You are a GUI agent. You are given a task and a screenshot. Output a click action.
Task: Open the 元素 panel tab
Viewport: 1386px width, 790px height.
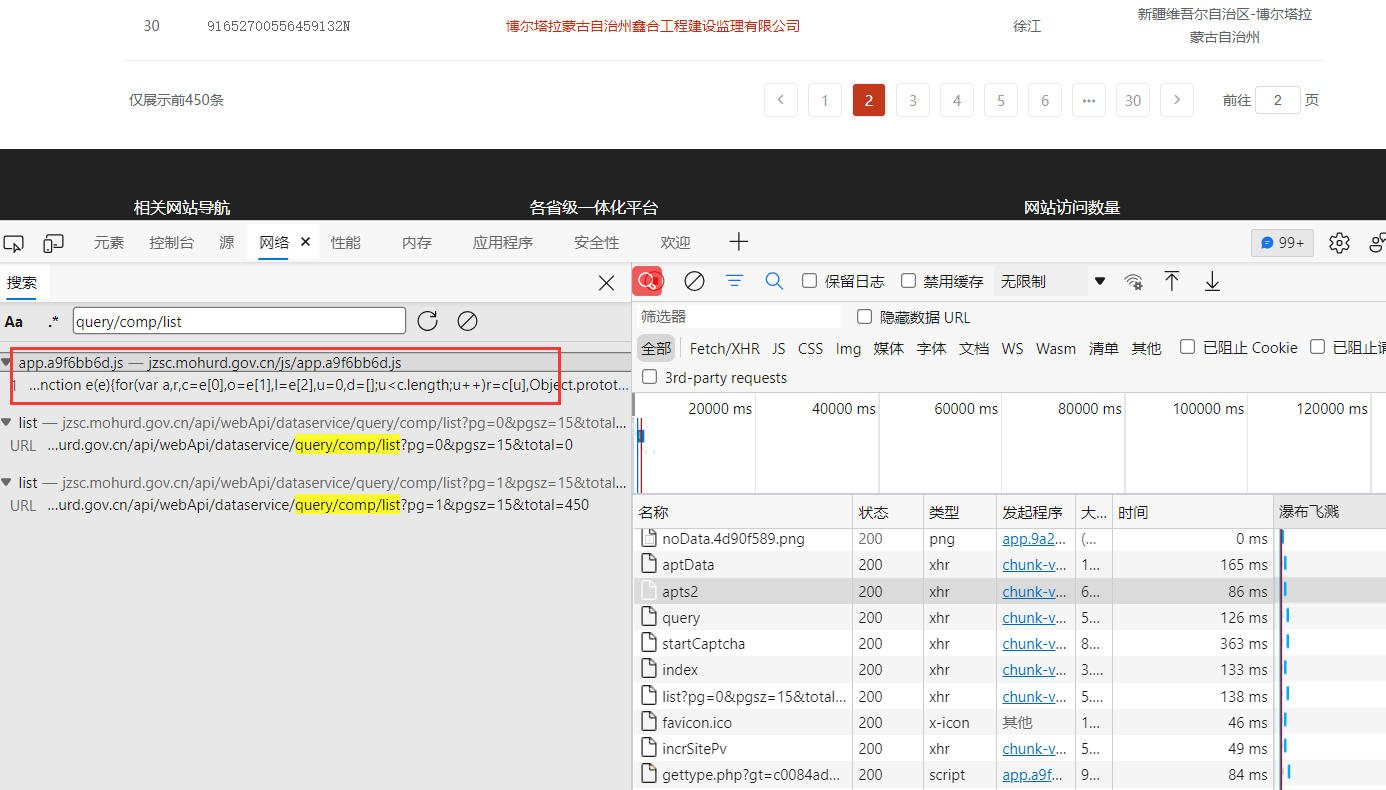[x=109, y=242]
